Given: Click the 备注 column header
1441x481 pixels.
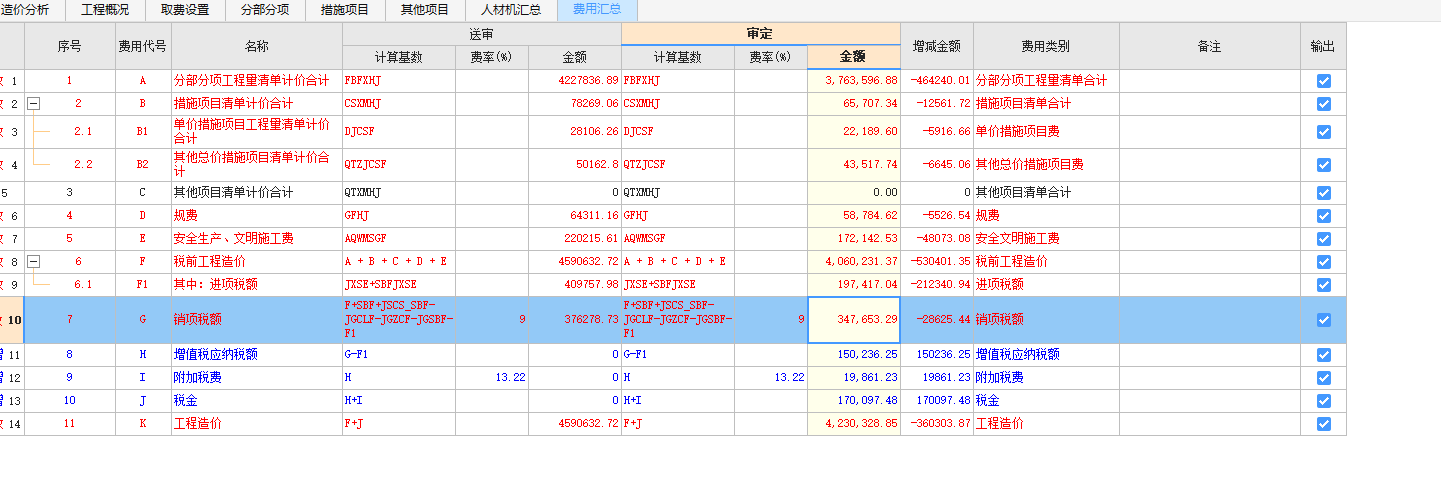Looking at the screenshot, I should pyautogui.click(x=1210, y=46).
